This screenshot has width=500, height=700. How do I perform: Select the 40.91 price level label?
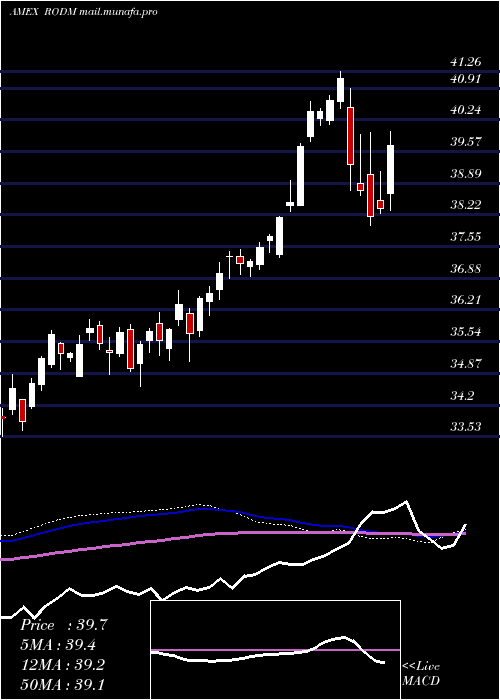[x=466, y=79]
